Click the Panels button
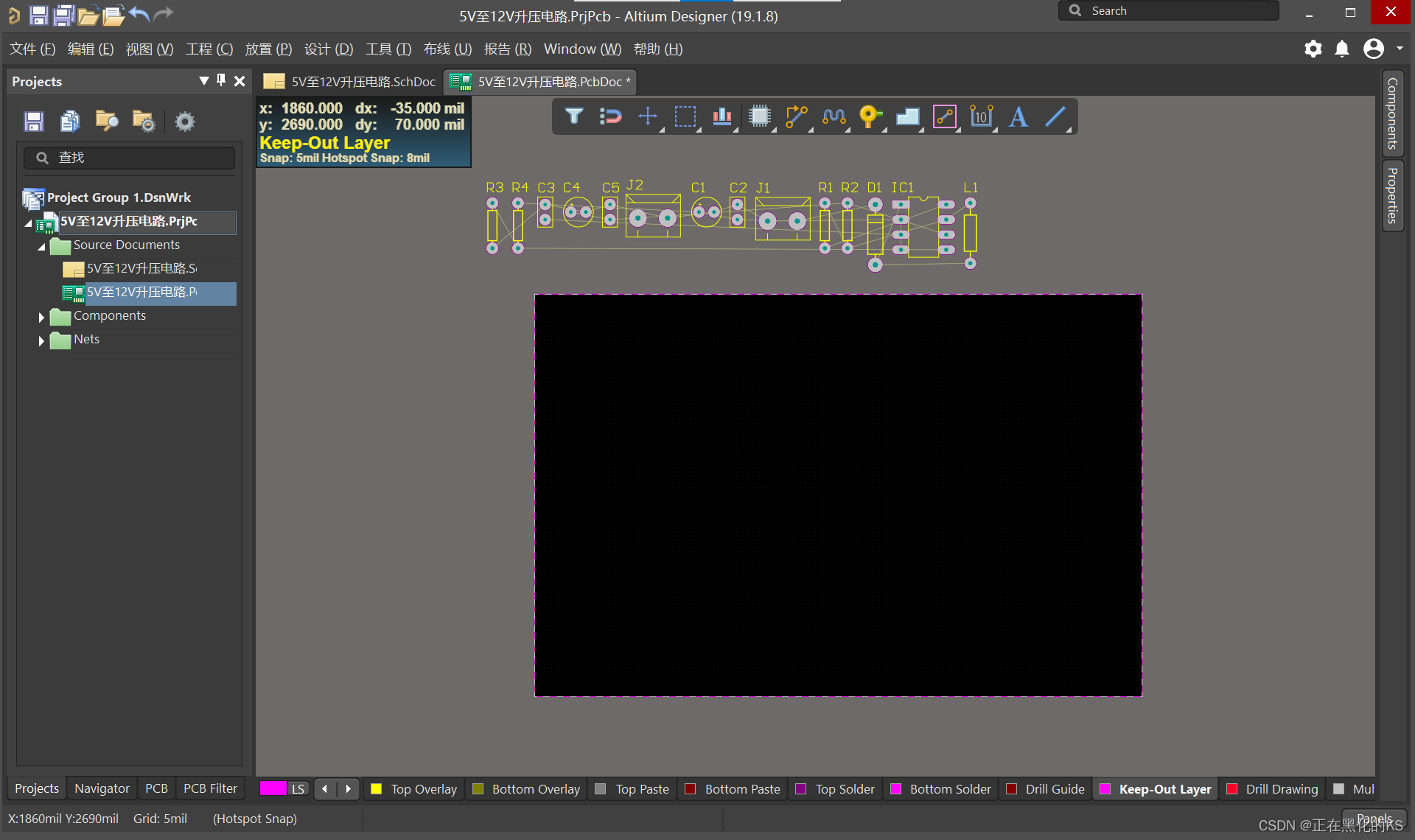1415x840 pixels. 1374,819
